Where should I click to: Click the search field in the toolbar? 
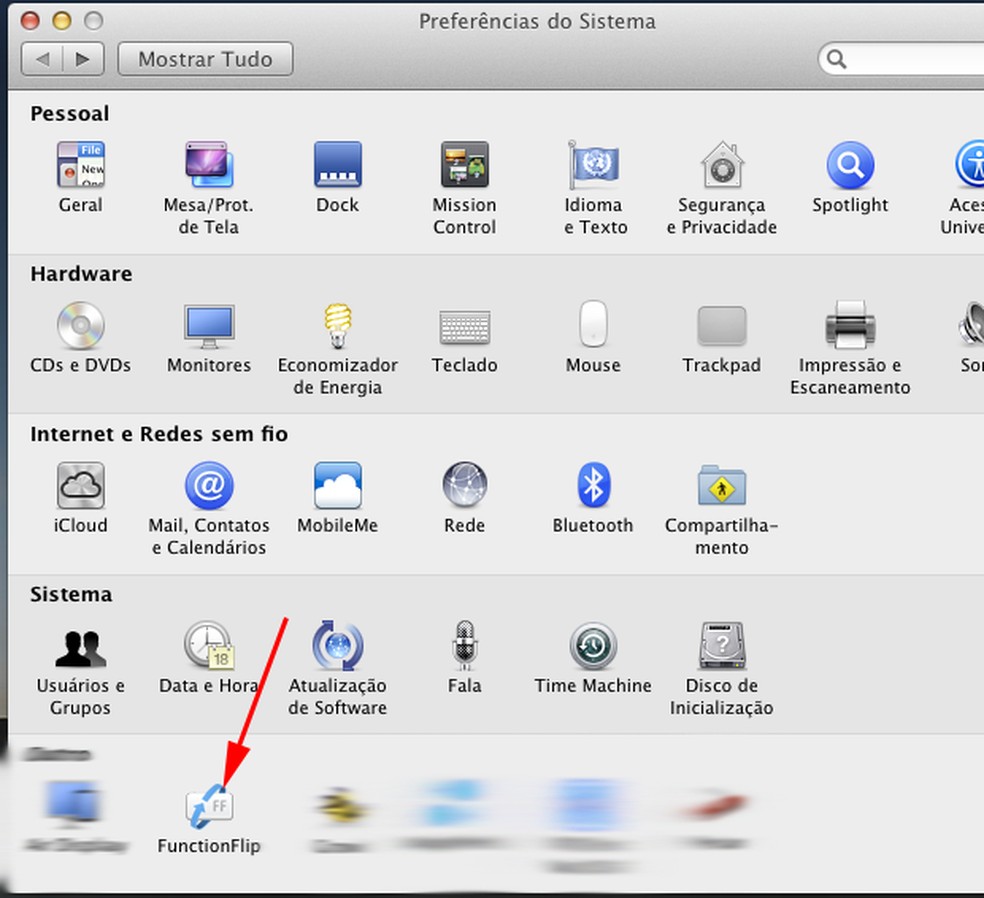pos(901,59)
